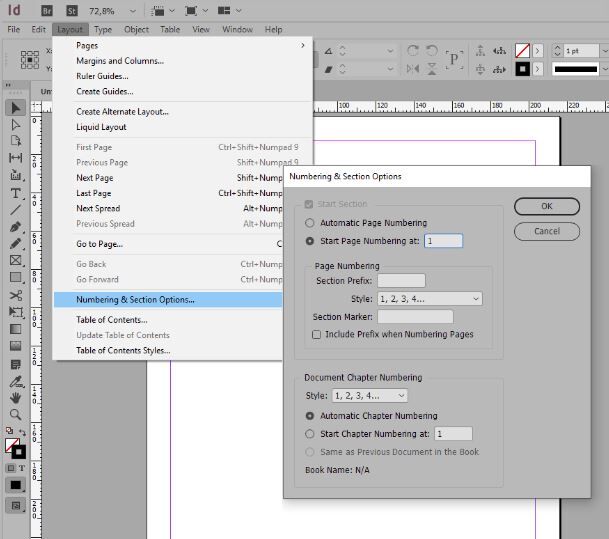Swap fill and stroke arrows
609x539 pixels.
[23, 432]
